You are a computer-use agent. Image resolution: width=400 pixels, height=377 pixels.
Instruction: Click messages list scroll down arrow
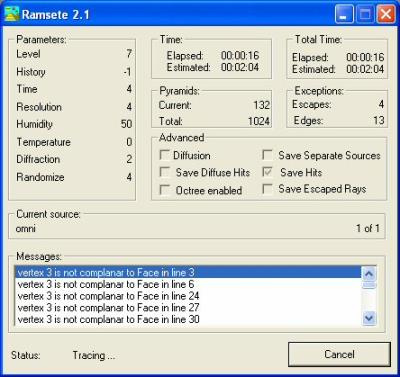(369, 318)
